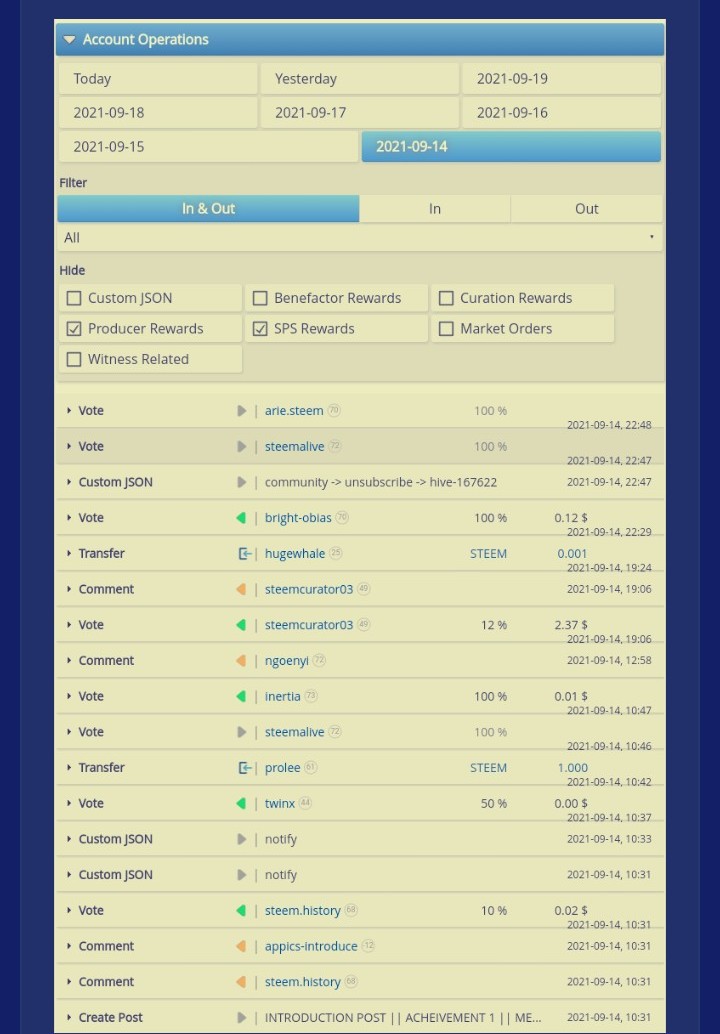Open steem.history link in Comment row
Screen dimensions: 720x1034
[x=303, y=981]
